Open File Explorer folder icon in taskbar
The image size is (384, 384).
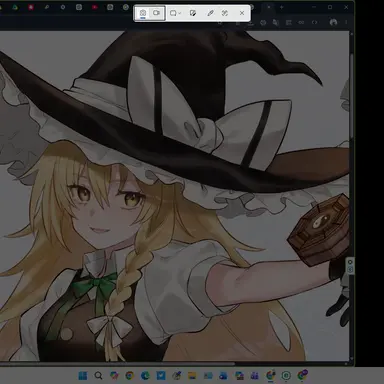click(x=192, y=376)
